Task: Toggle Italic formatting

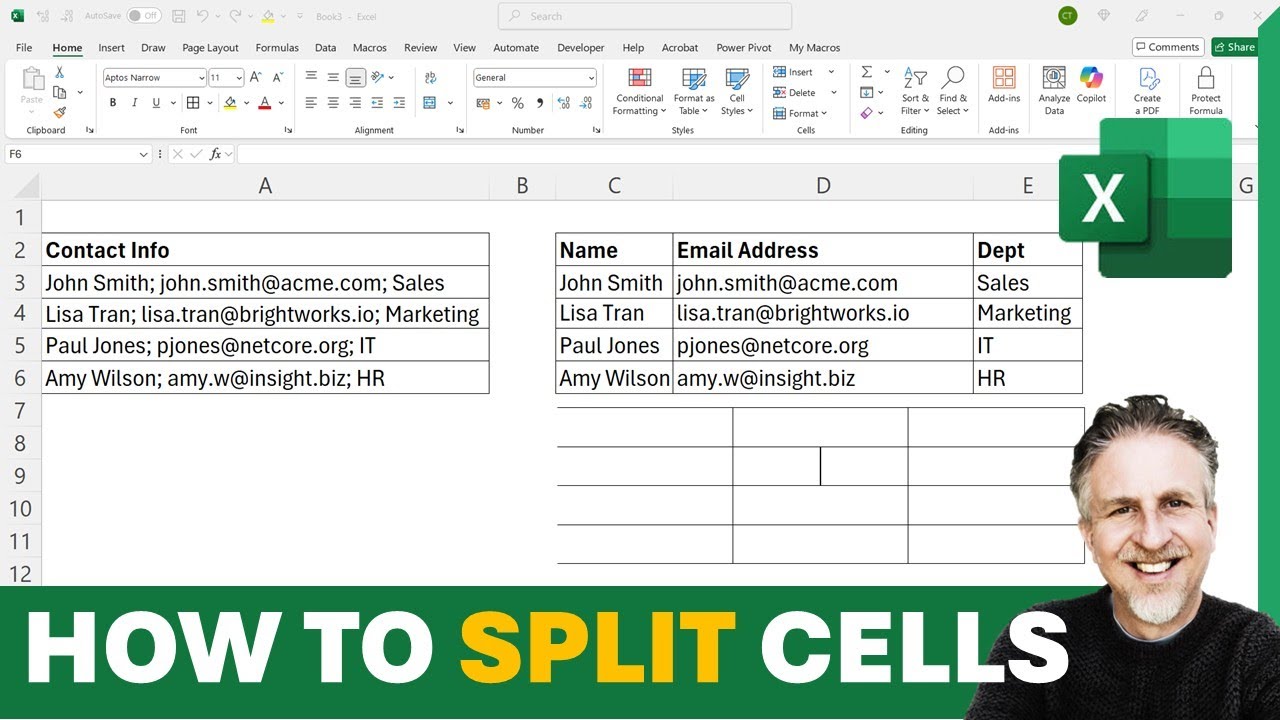Action: click(x=135, y=103)
